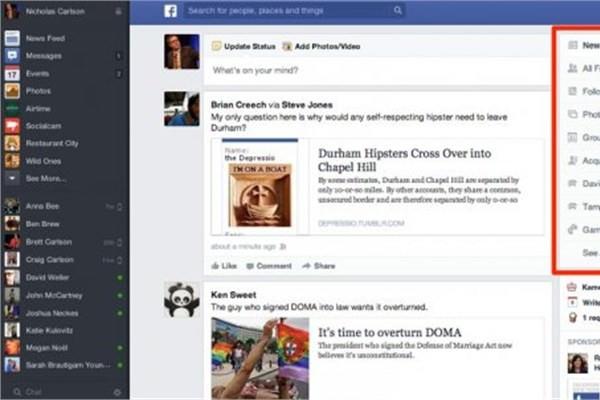The width and height of the screenshot is (600, 400).
Task: Open It's time to overturn DOMA article
Action: coord(390,332)
